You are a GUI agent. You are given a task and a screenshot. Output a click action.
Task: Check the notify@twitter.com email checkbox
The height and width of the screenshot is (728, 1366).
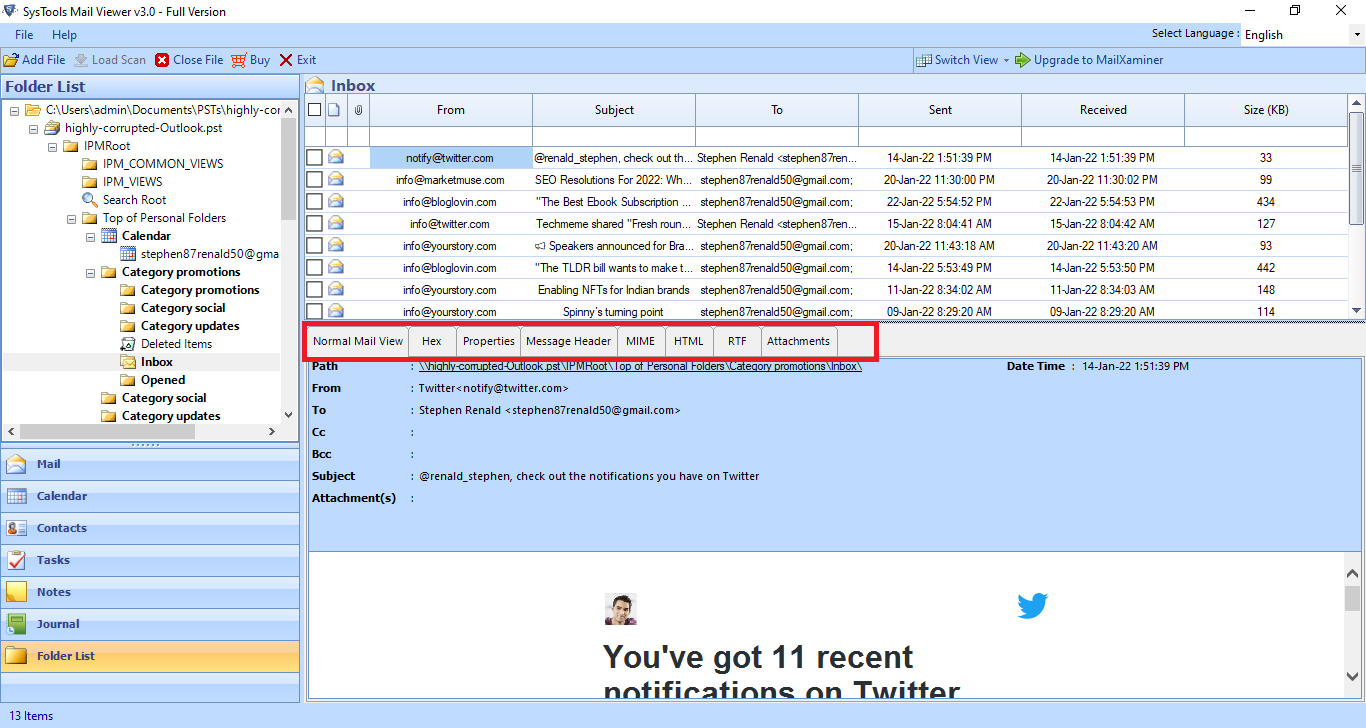[315, 158]
